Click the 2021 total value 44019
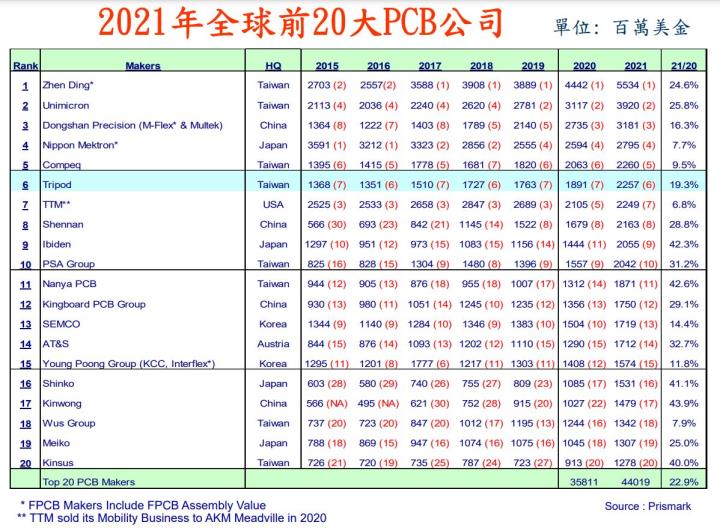 coord(636,482)
